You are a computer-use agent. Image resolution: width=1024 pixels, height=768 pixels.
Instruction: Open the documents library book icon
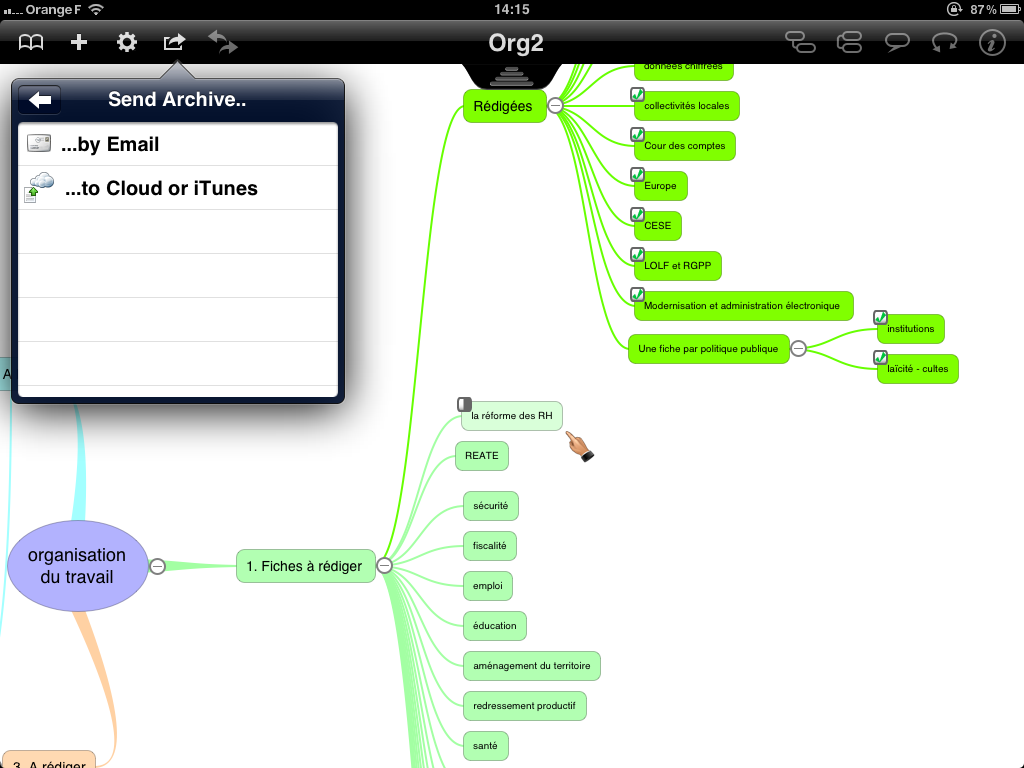coord(32,42)
